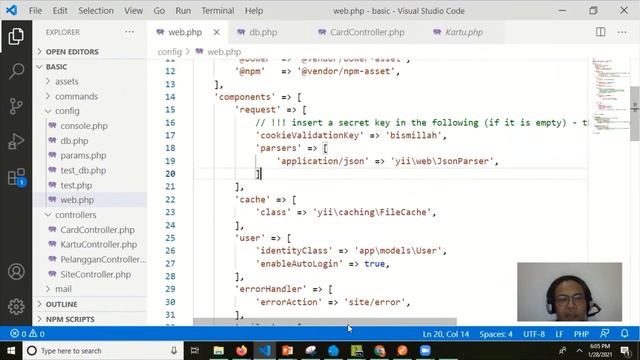This screenshot has height=360, width=640.
Task: Click the Visual Studio Code taskbar icon
Action: [x=264, y=351]
